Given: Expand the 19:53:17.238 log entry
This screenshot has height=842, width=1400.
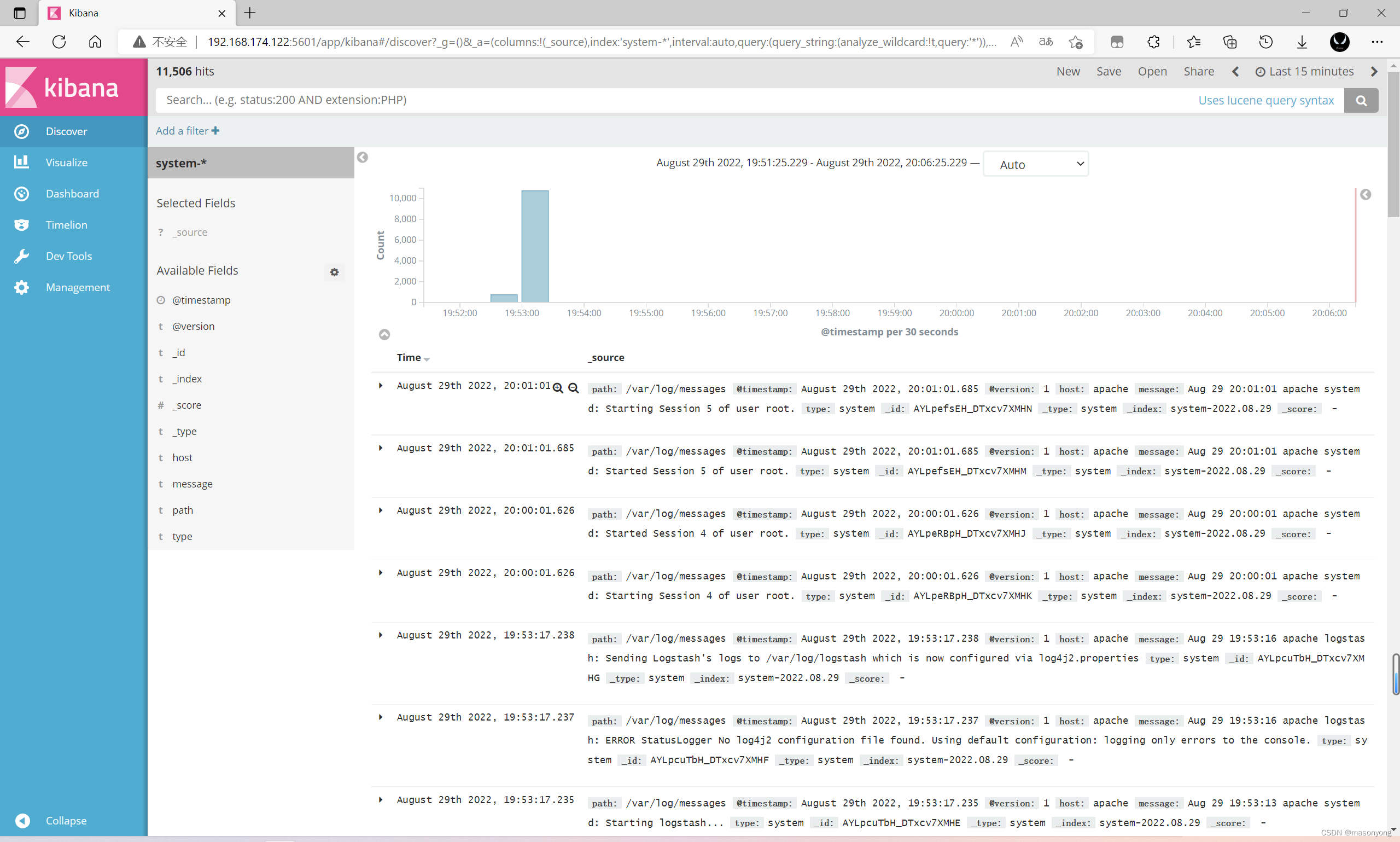Looking at the screenshot, I should pos(381,635).
